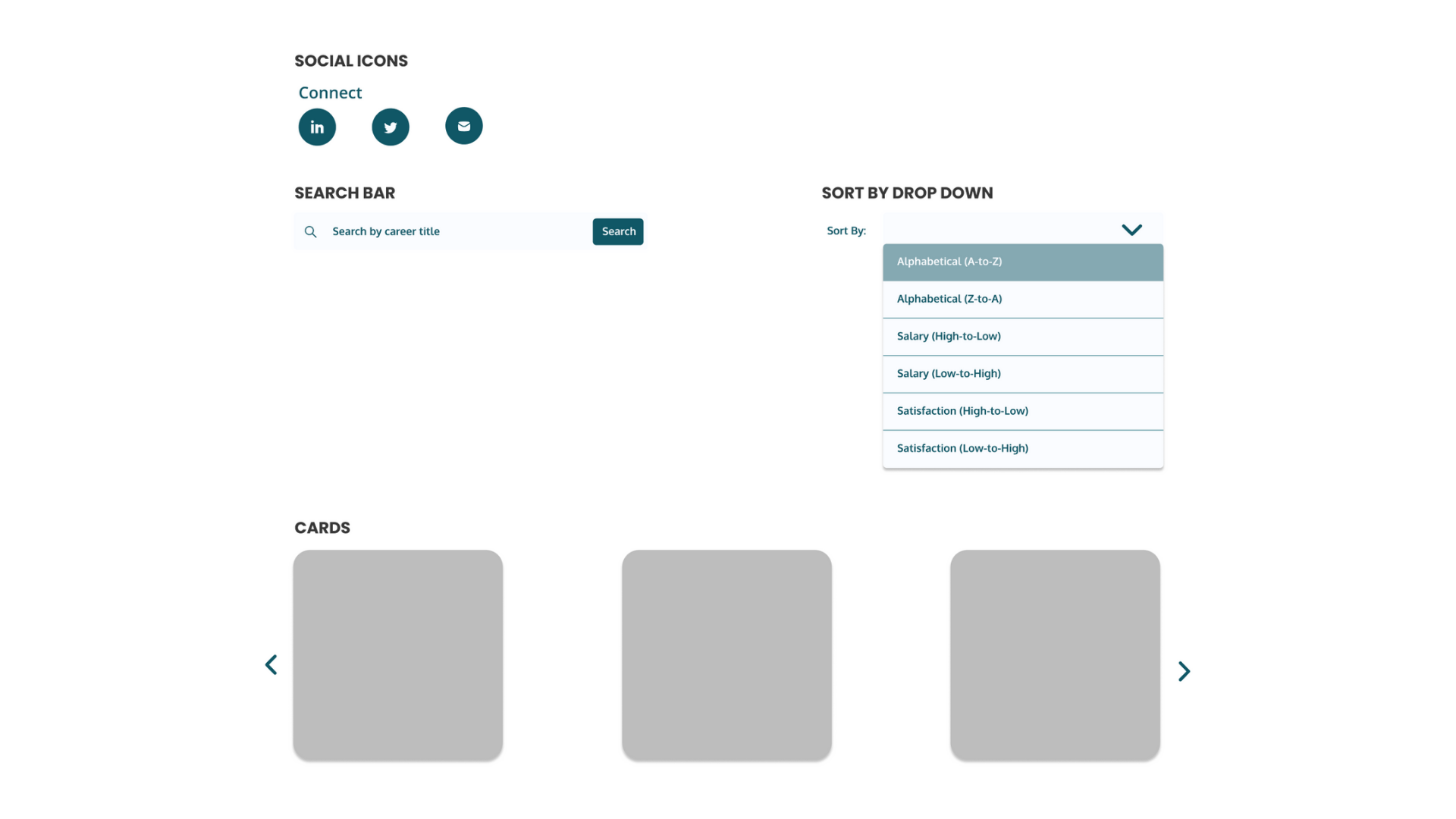Click the Sort By label

(846, 231)
